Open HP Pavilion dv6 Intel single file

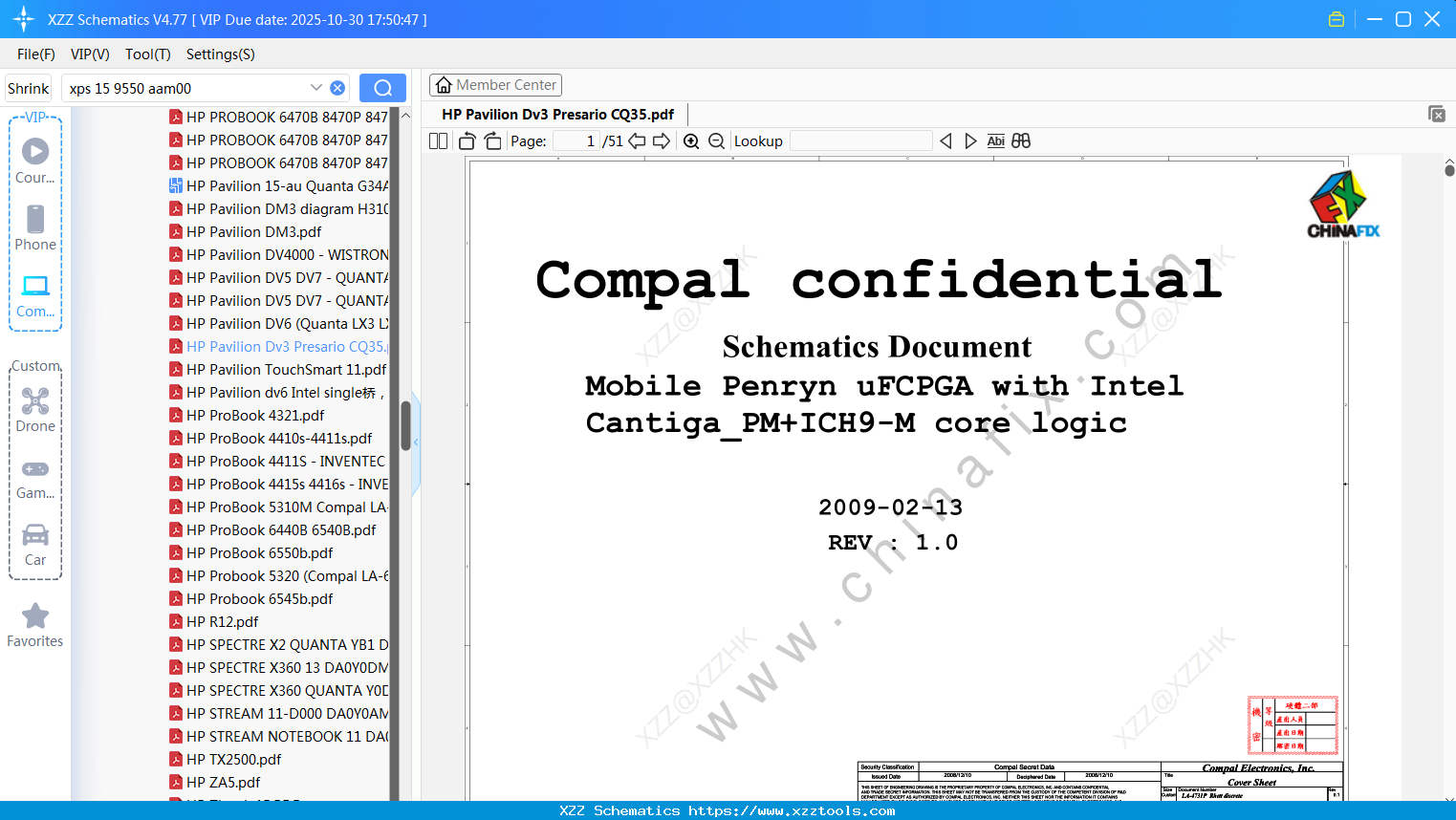click(277, 393)
